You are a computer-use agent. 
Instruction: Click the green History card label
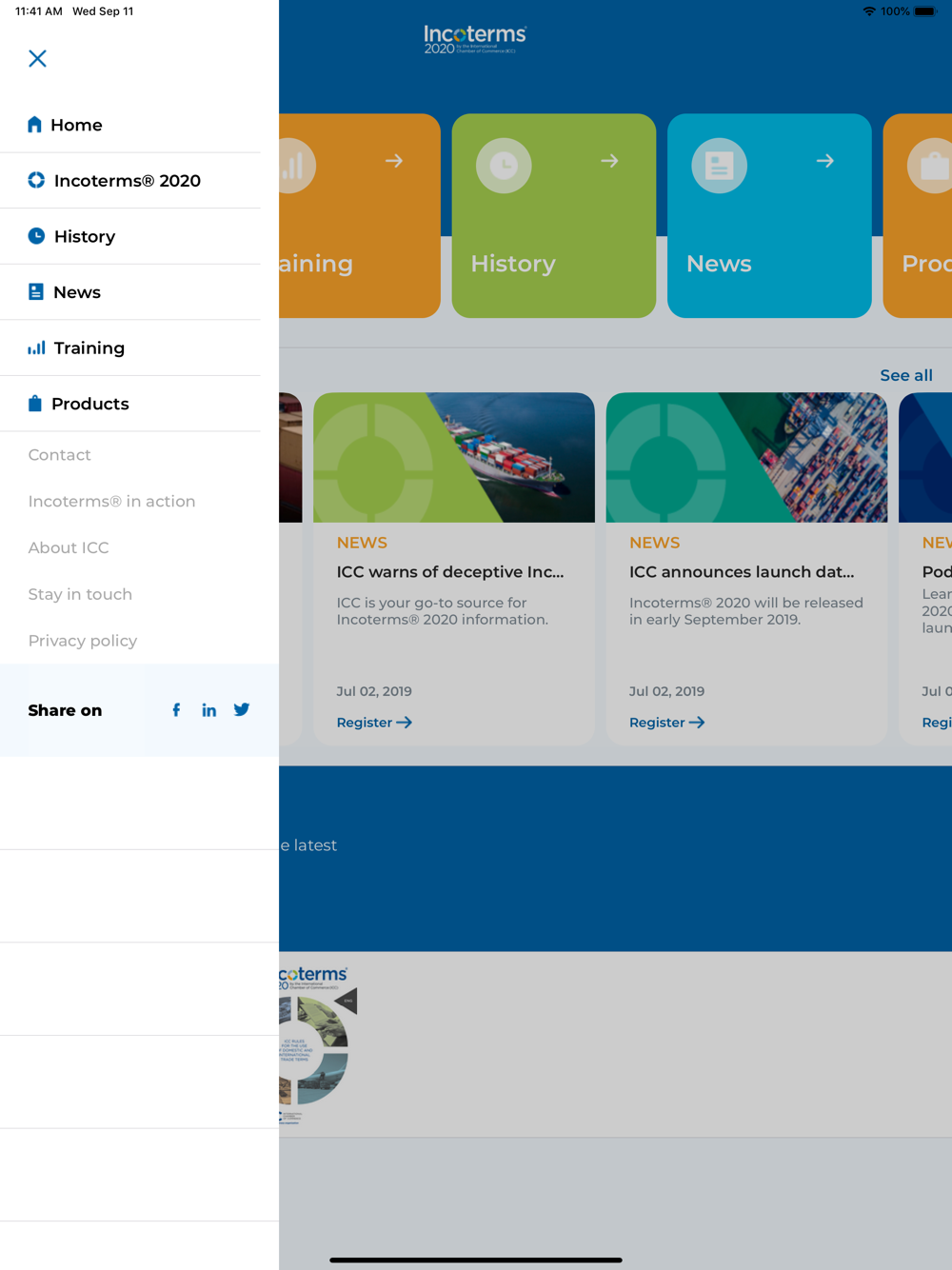pos(513,264)
